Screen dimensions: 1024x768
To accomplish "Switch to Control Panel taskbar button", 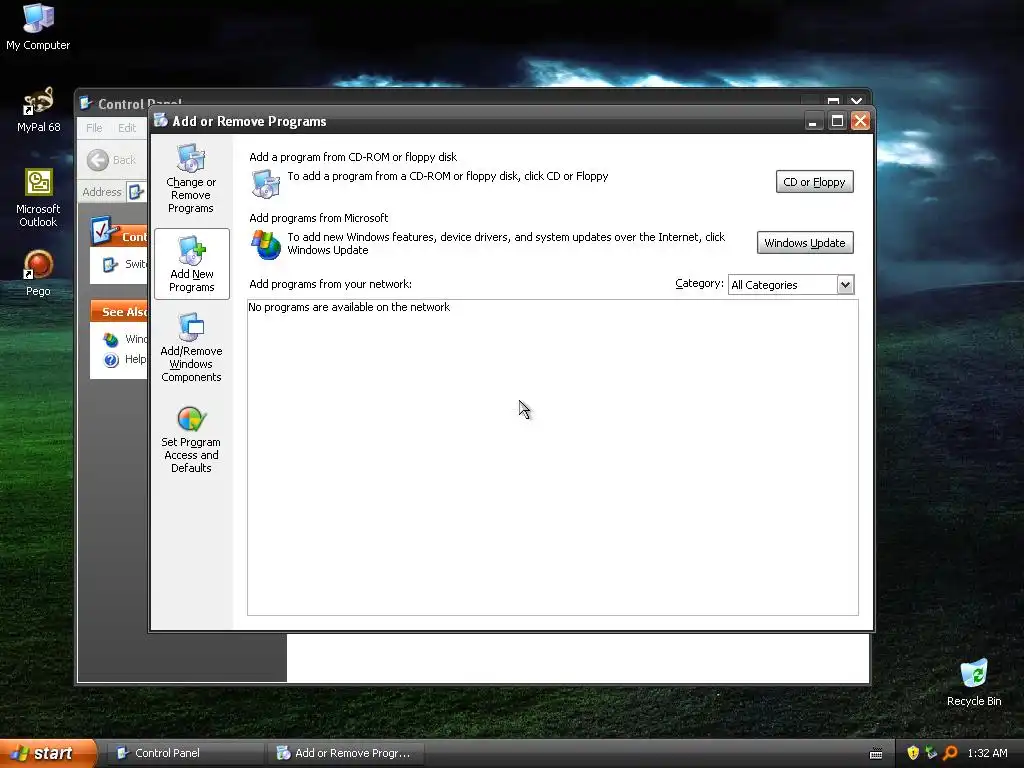I will pos(184,753).
